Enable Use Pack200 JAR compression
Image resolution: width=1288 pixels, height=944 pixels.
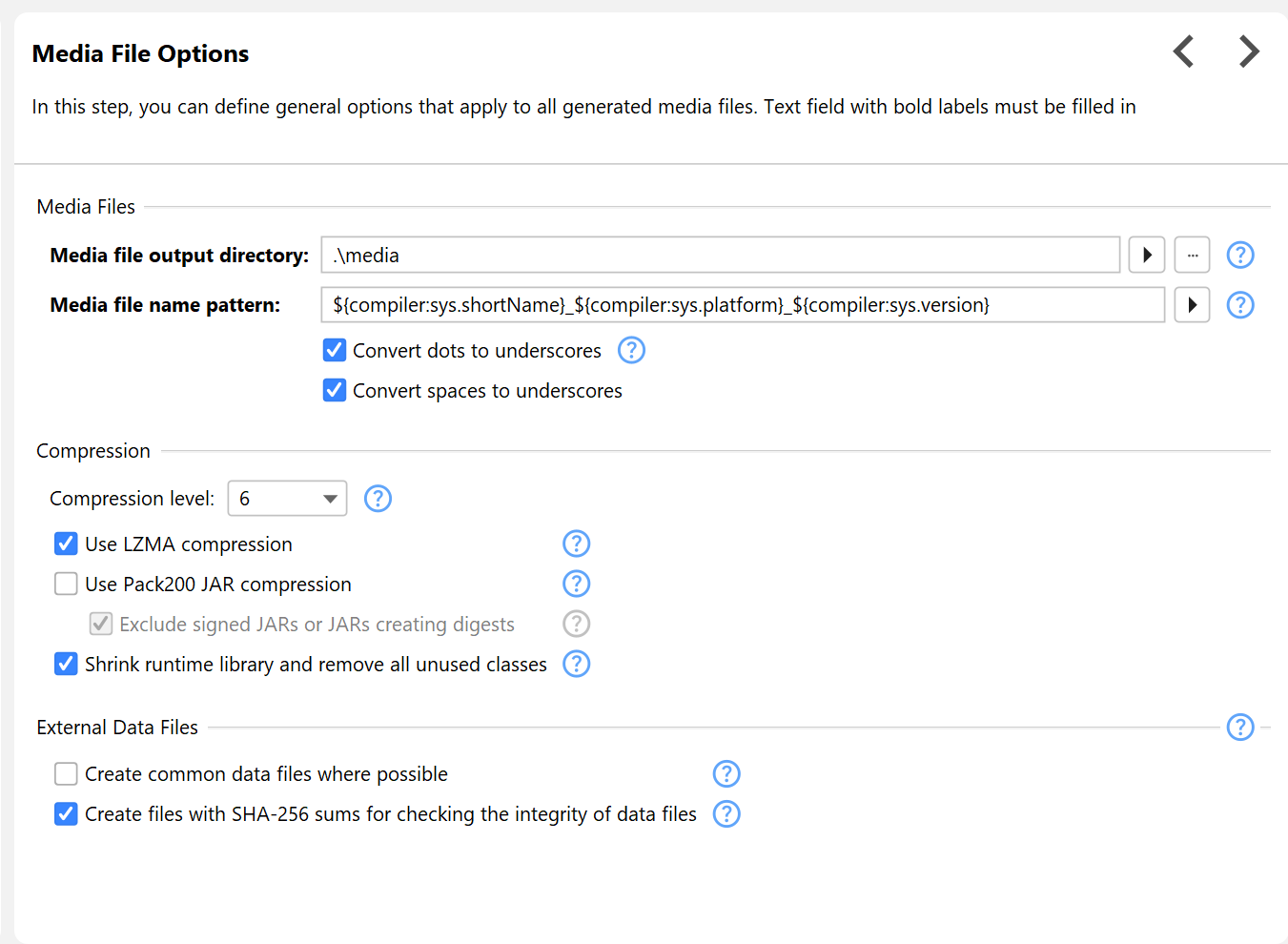66,584
